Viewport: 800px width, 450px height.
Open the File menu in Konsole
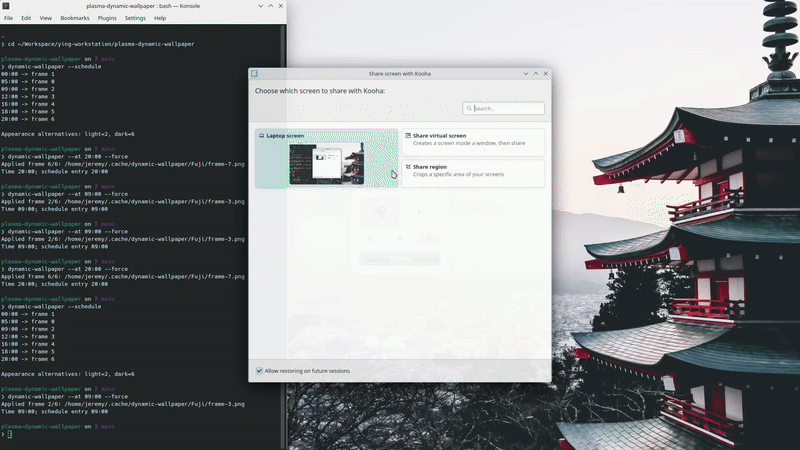point(8,18)
